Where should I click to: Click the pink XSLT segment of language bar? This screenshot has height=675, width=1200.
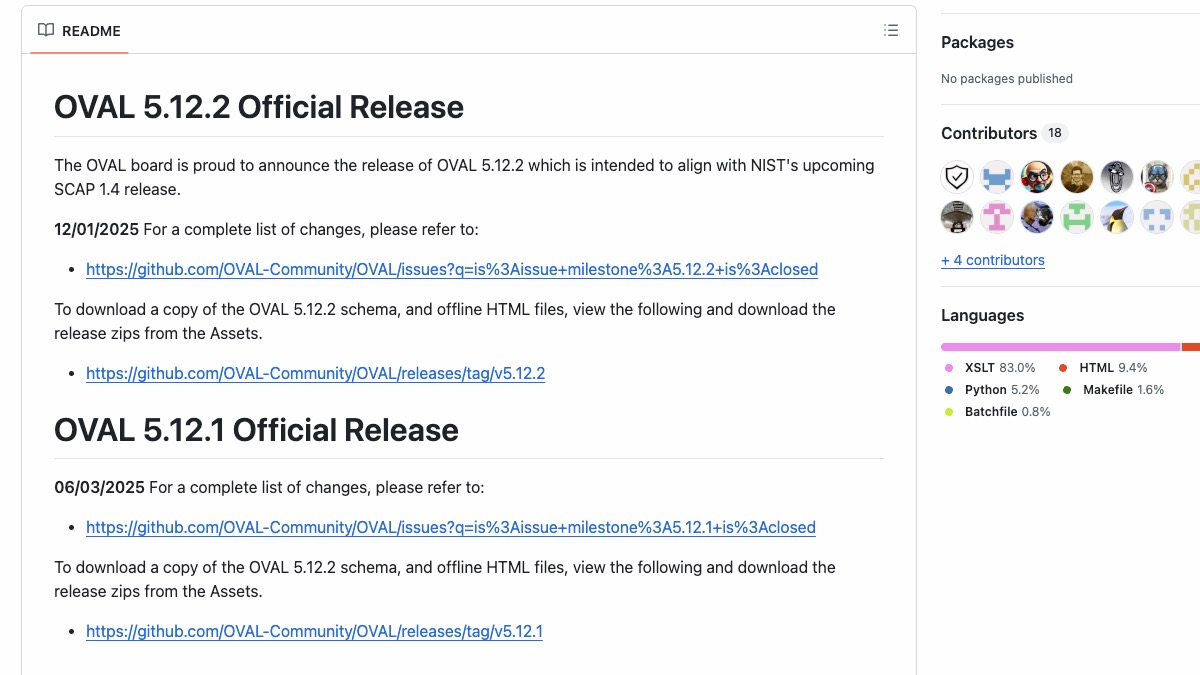click(x=1060, y=347)
